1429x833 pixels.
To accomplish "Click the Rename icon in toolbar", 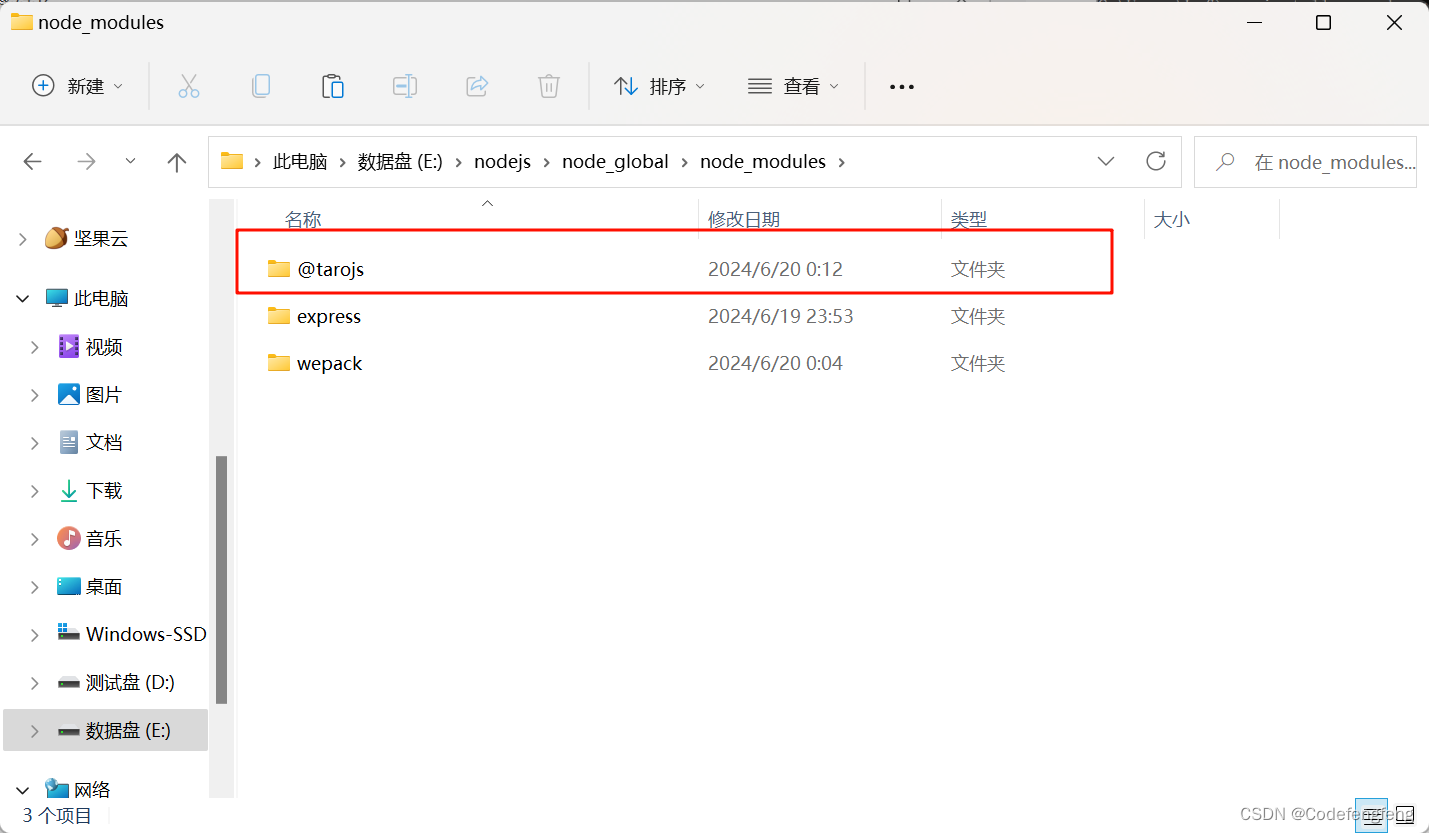I will click(x=405, y=86).
